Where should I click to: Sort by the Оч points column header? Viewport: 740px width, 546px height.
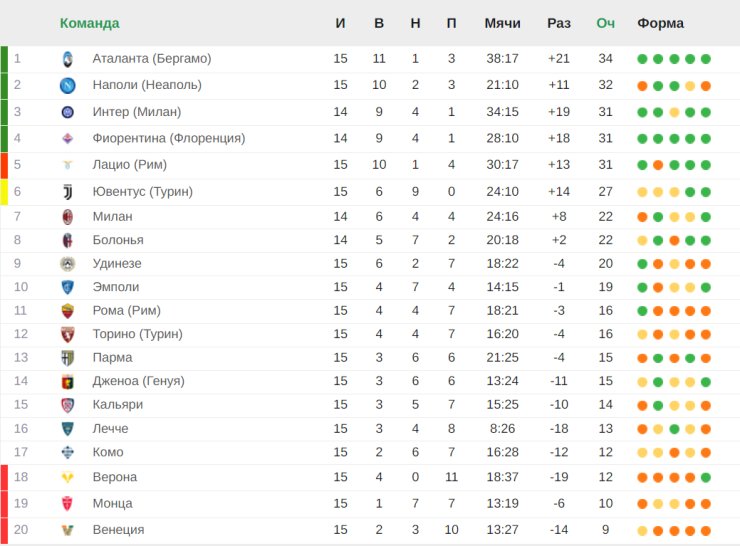tap(605, 23)
